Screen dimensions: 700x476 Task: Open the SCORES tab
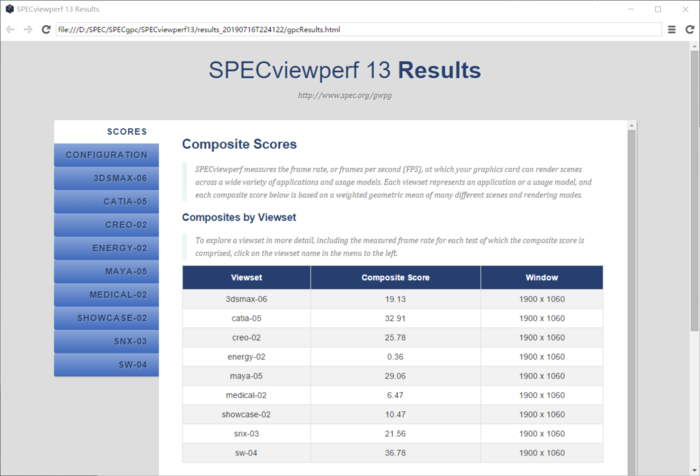pyautogui.click(x=106, y=132)
